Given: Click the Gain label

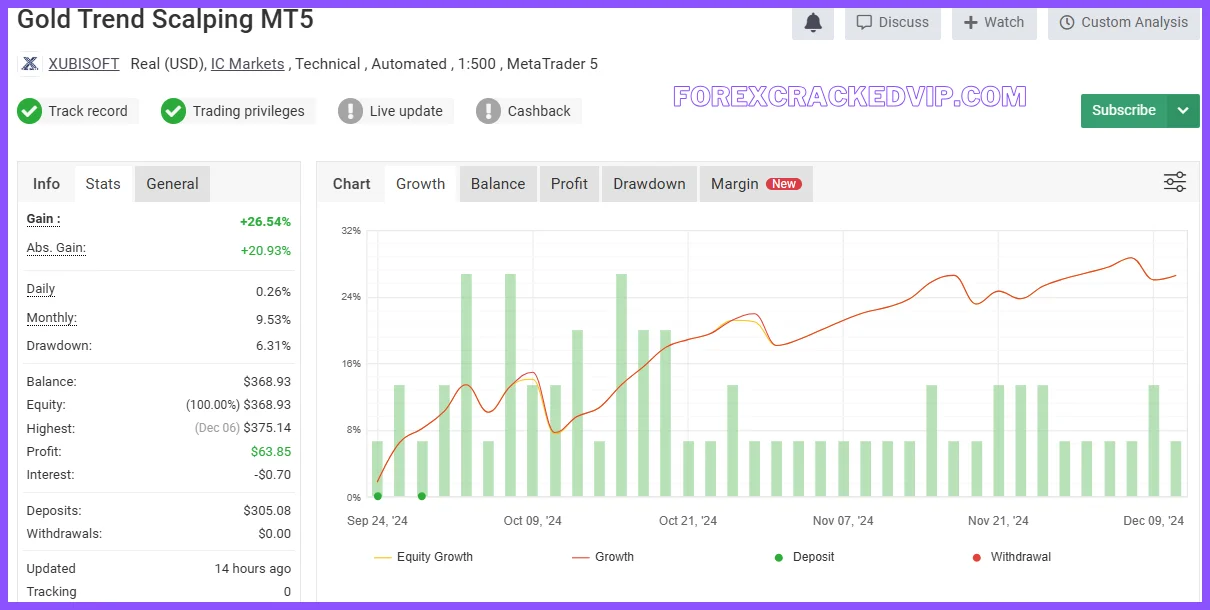Looking at the screenshot, I should pos(43,219).
